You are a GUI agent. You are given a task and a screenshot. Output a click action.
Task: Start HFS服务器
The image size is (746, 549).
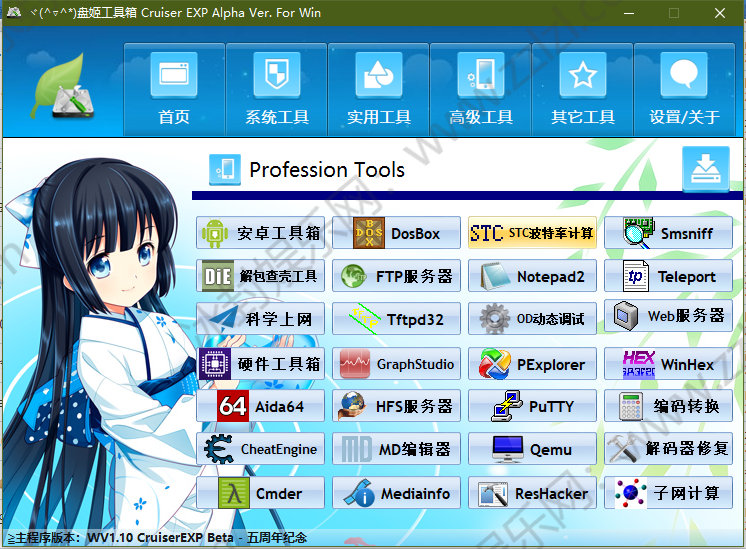(397, 405)
